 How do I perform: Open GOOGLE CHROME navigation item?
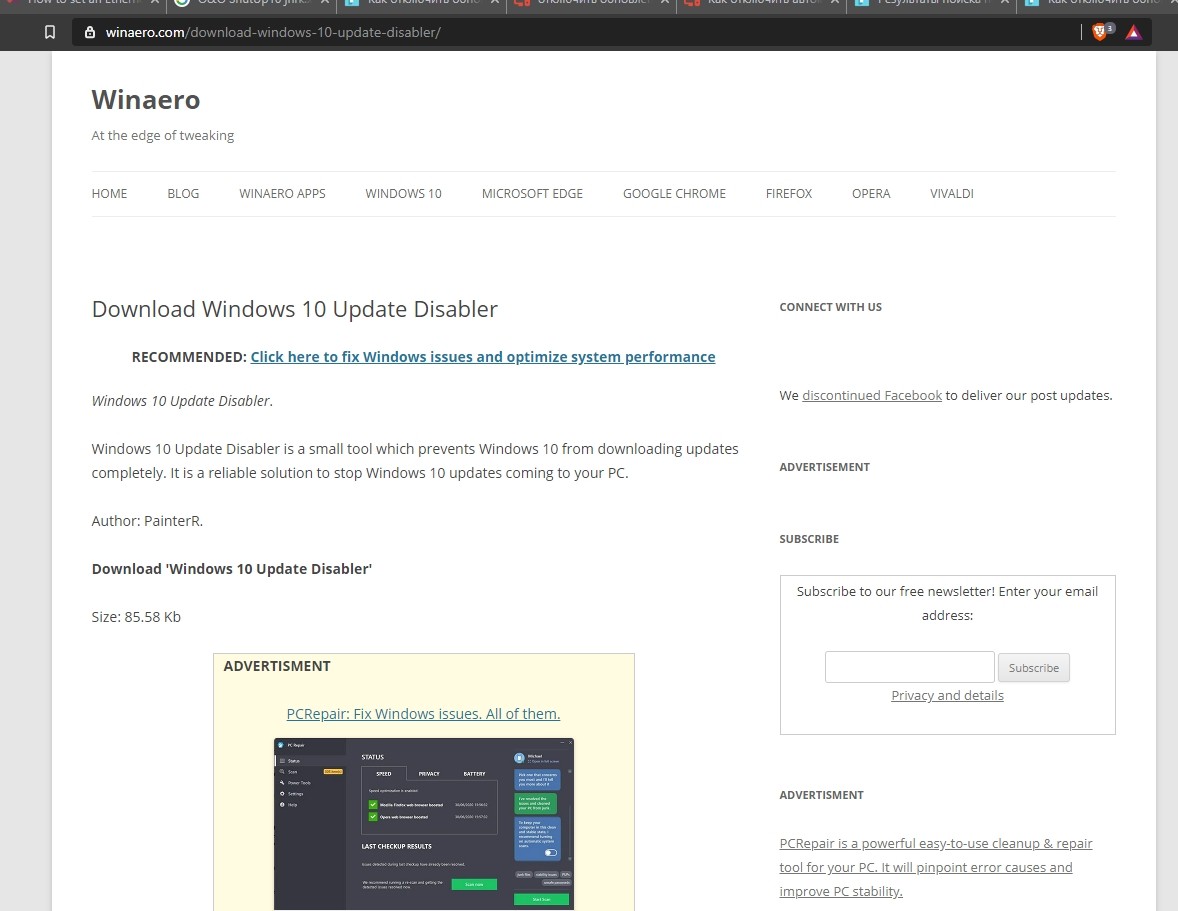674,194
